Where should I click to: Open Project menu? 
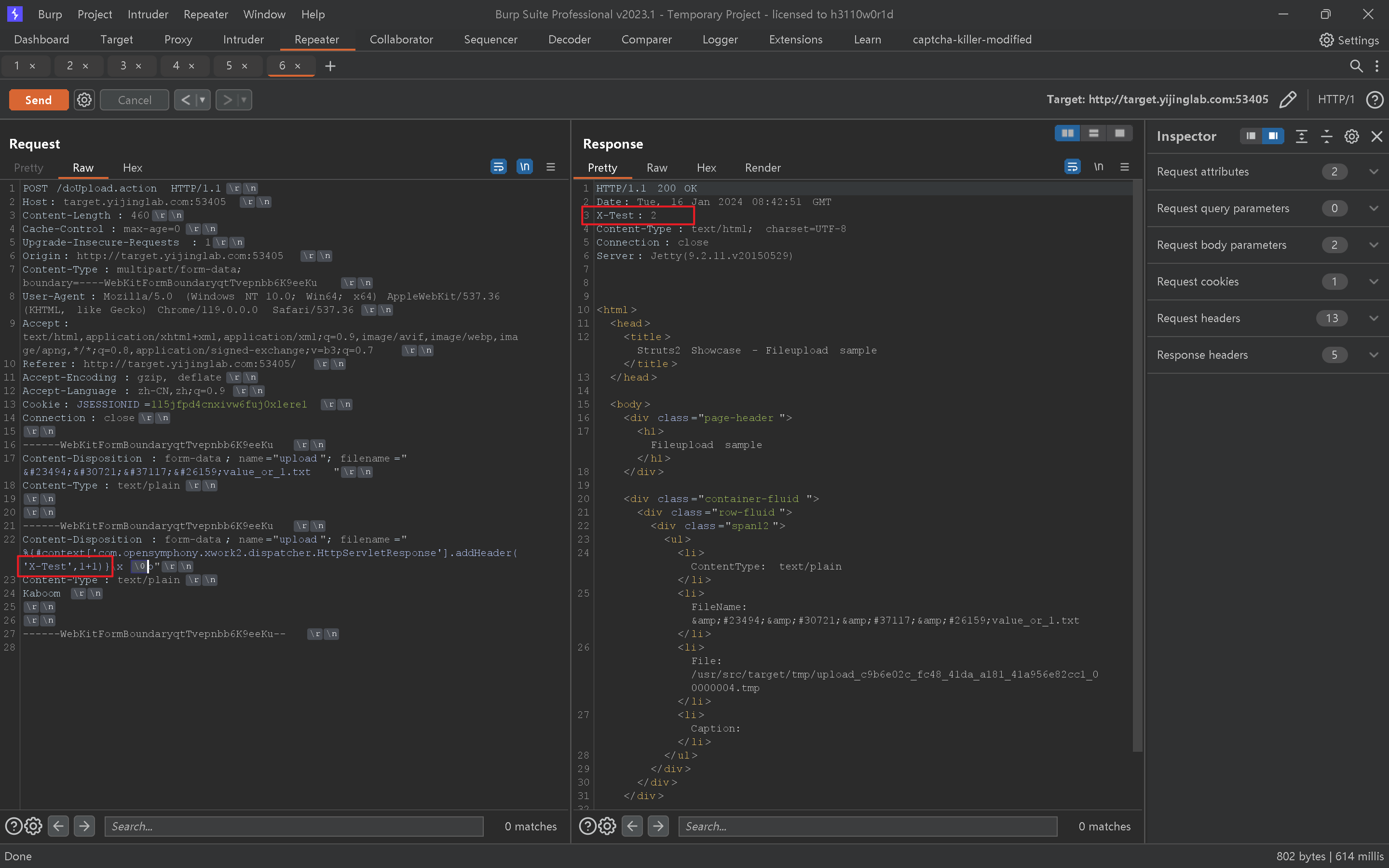[x=95, y=14]
